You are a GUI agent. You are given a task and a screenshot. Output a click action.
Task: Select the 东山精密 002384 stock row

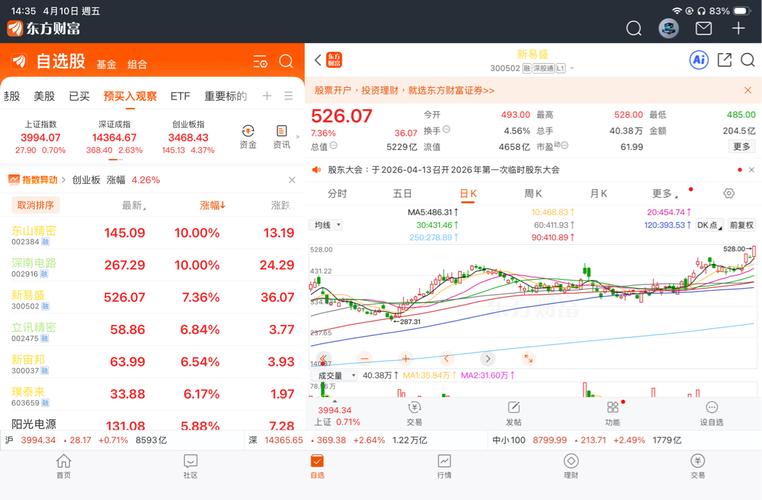pyautogui.click(x=153, y=234)
